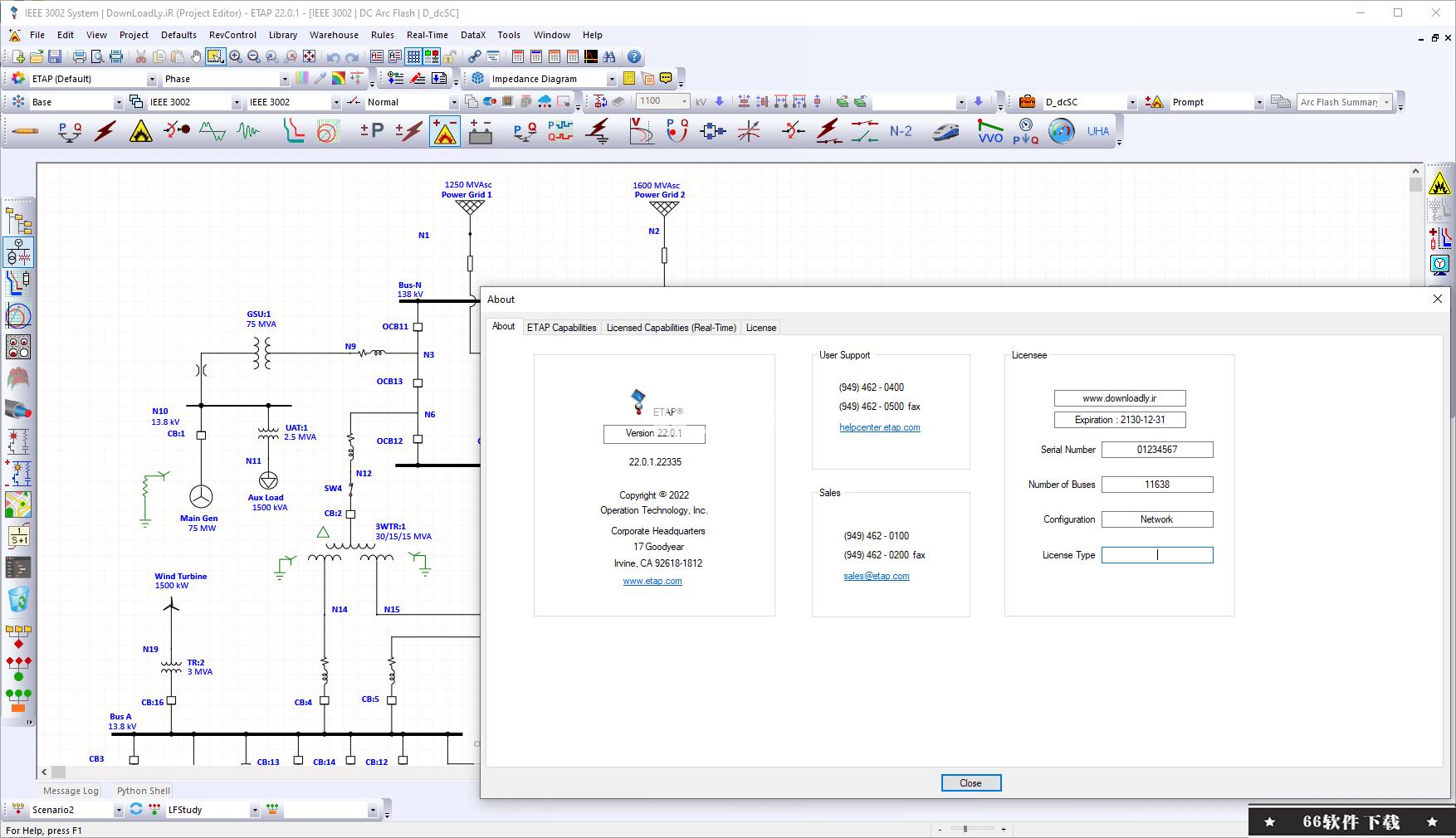The width and height of the screenshot is (1456, 838).
Task: Open the Real-Time menu
Action: (x=428, y=35)
